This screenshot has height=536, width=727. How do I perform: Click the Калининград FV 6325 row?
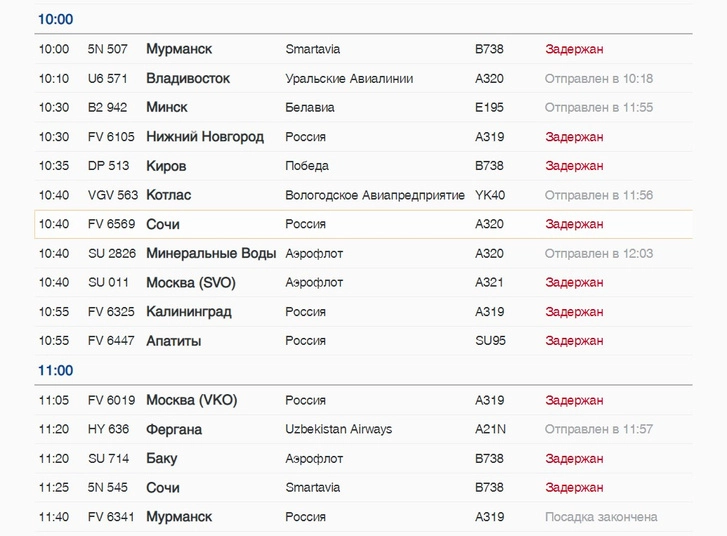tap(364, 312)
